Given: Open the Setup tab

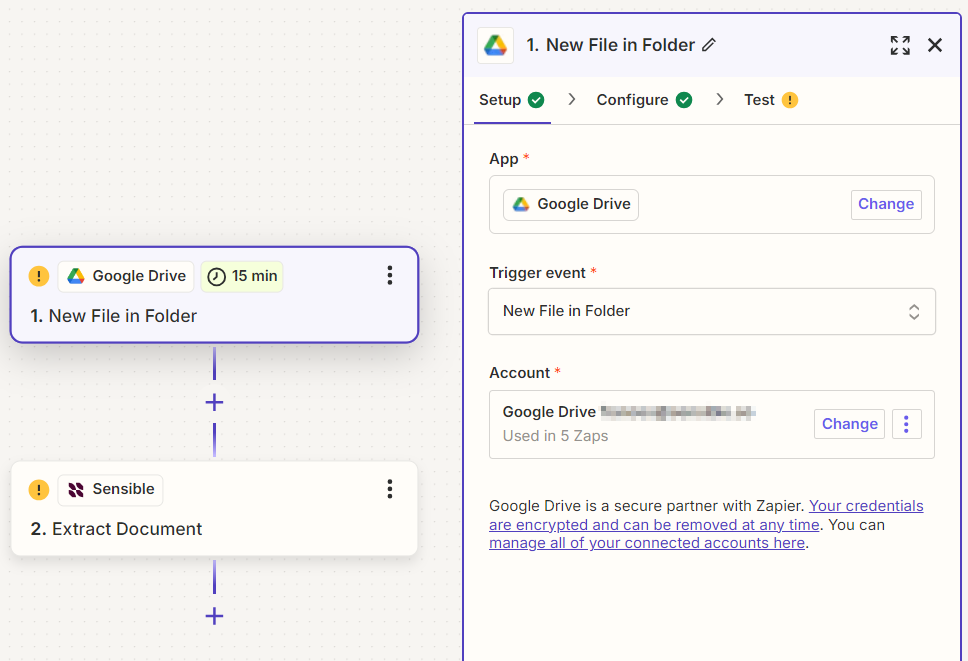Looking at the screenshot, I should [512, 100].
